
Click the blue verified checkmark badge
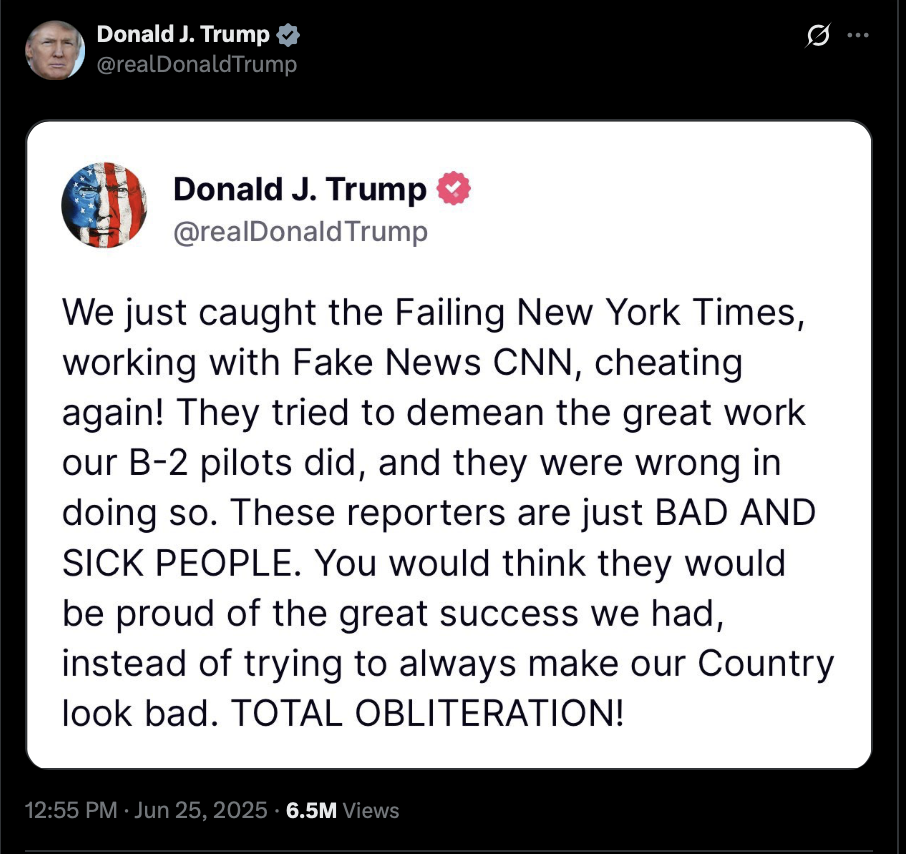pos(288,35)
